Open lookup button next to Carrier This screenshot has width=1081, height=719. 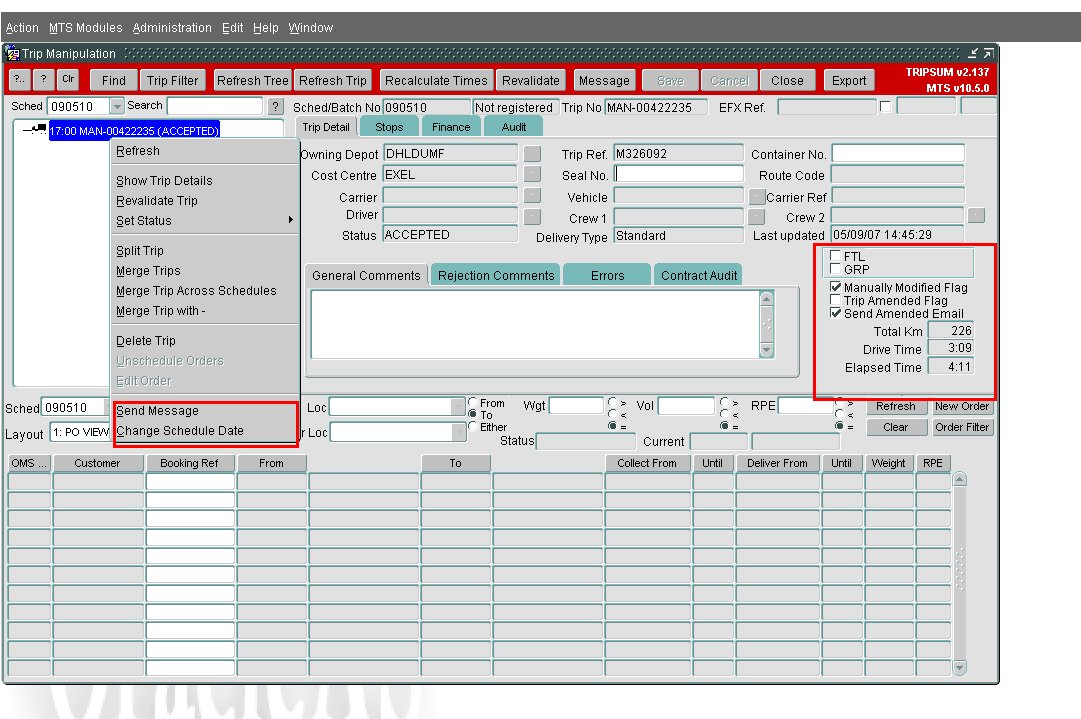[532, 196]
